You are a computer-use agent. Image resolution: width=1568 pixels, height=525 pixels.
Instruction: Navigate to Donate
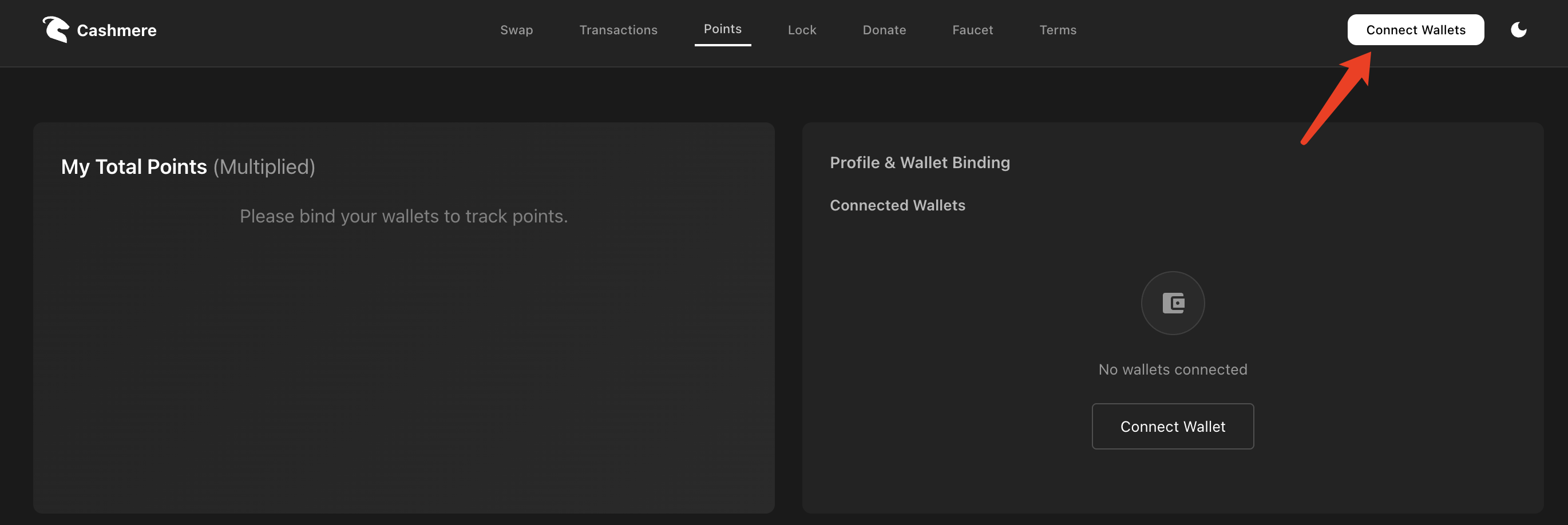(884, 30)
